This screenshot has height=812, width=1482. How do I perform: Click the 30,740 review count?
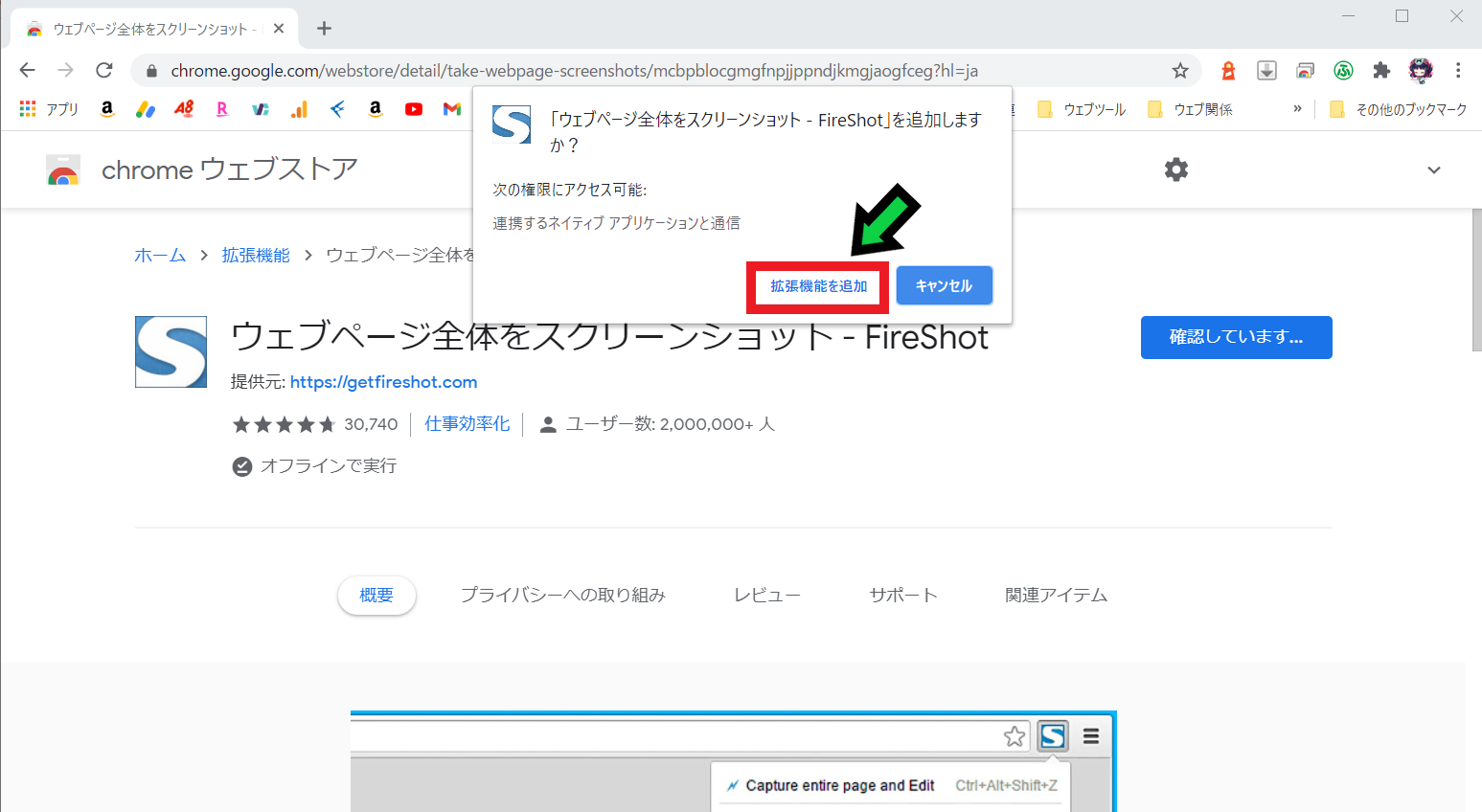371,424
